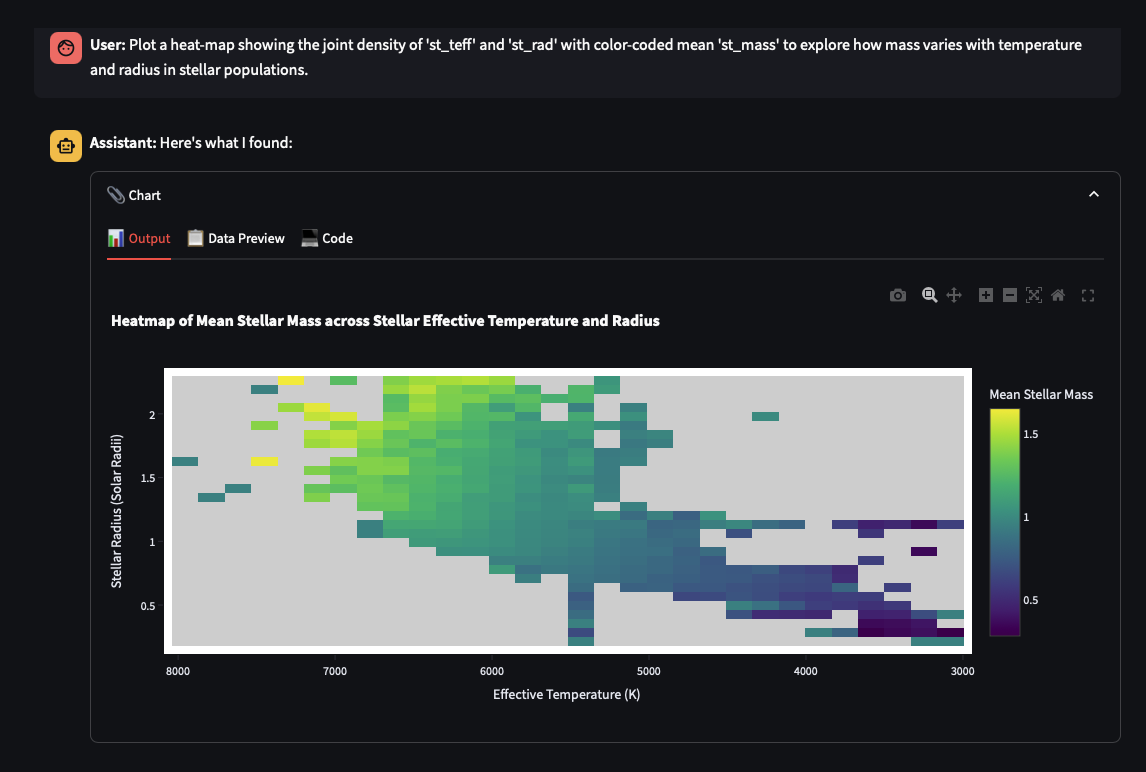
Task: Select the Zoom tool in modebar
Action: [929, 295]
